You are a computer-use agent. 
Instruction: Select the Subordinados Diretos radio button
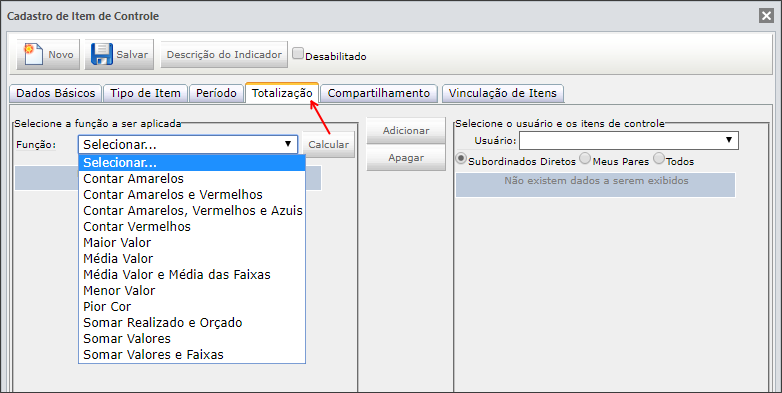tap(461, 159)
